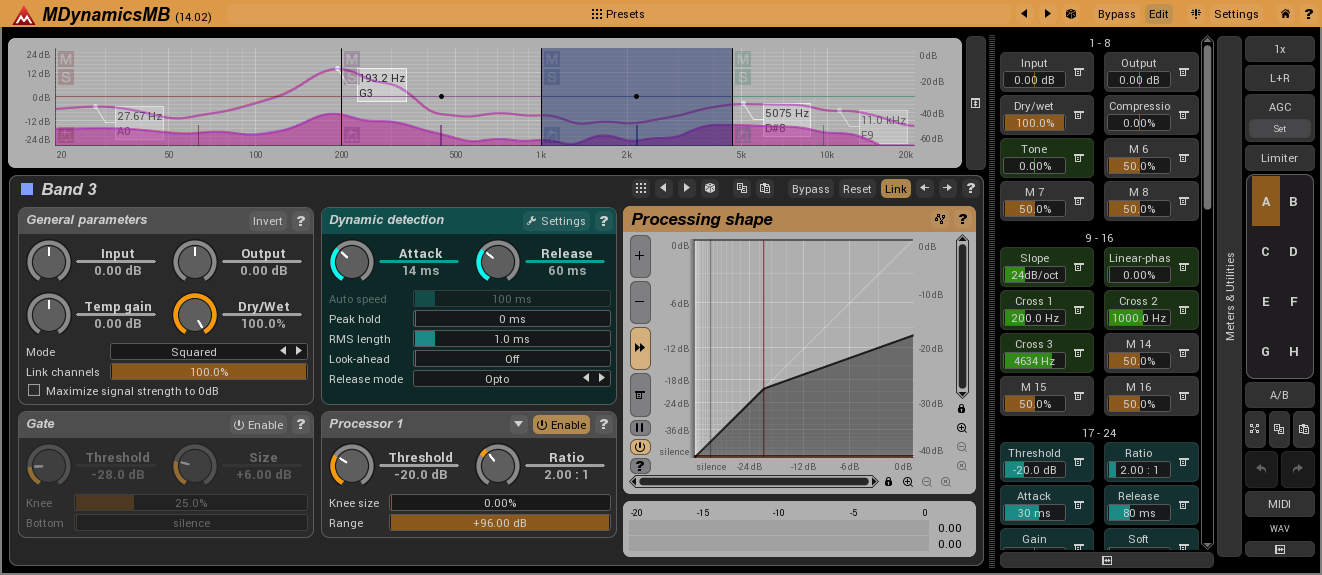Lock Processing shape vertical zoom

coord(961,408)
